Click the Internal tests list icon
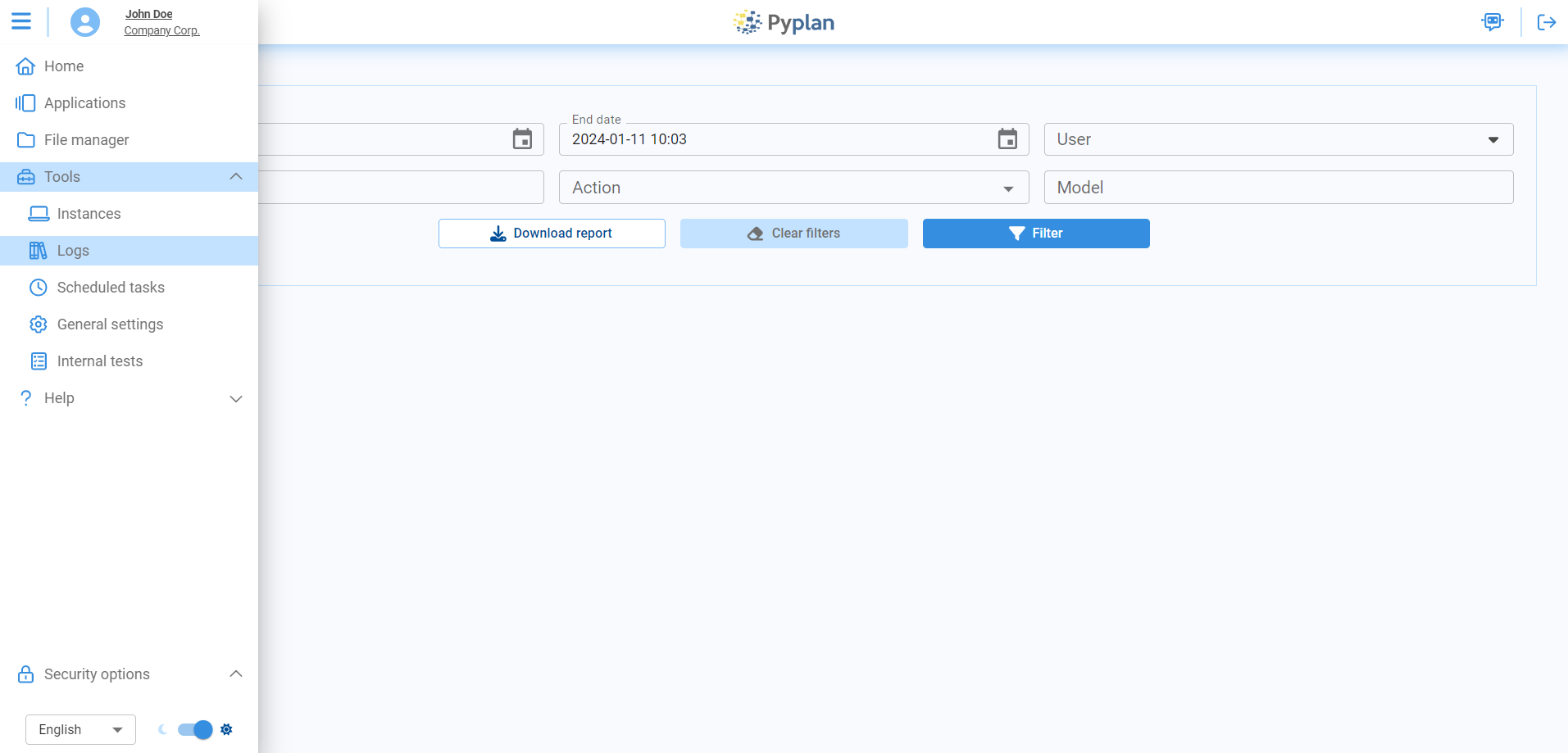Screen dimensions: 1568x753 [39, 361]
